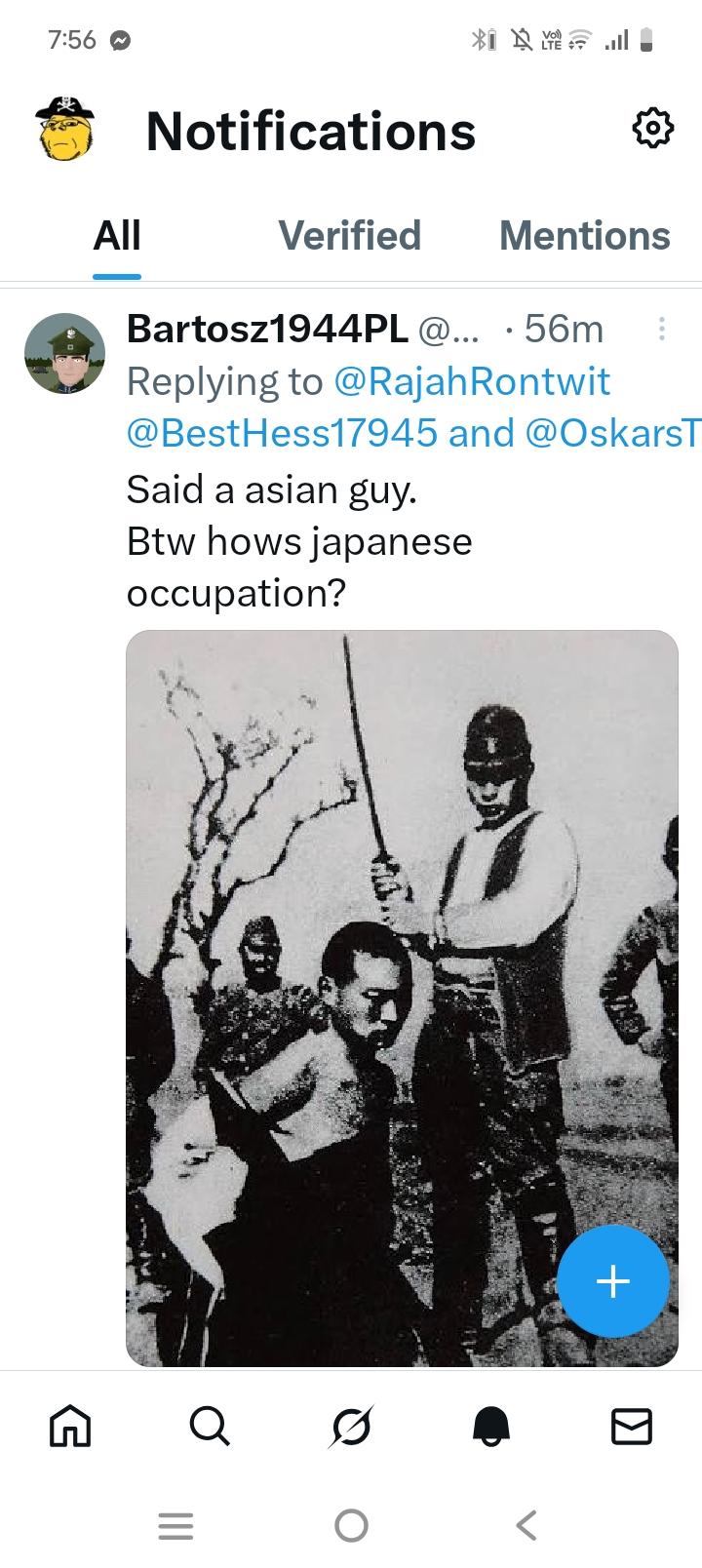702x1568 pixels.
Task: Open the Messages envelope icon
Action: [x=631, y=1427]
